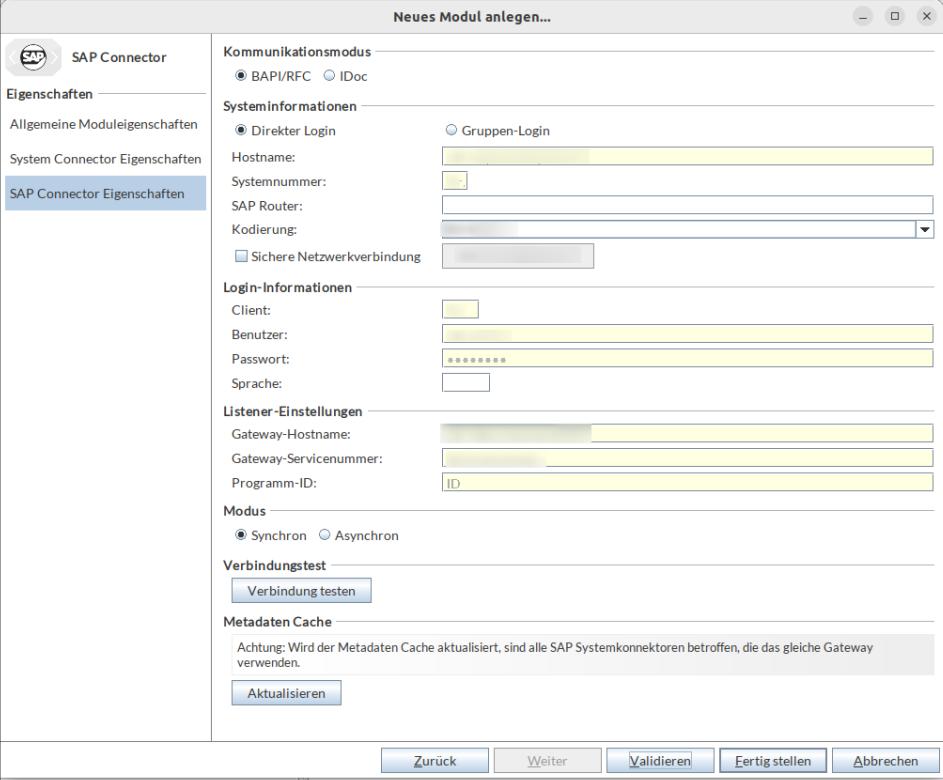This screenshot has height=780, width=943.
Task: Select Synchron mode radio button
Action: point(240,535)
